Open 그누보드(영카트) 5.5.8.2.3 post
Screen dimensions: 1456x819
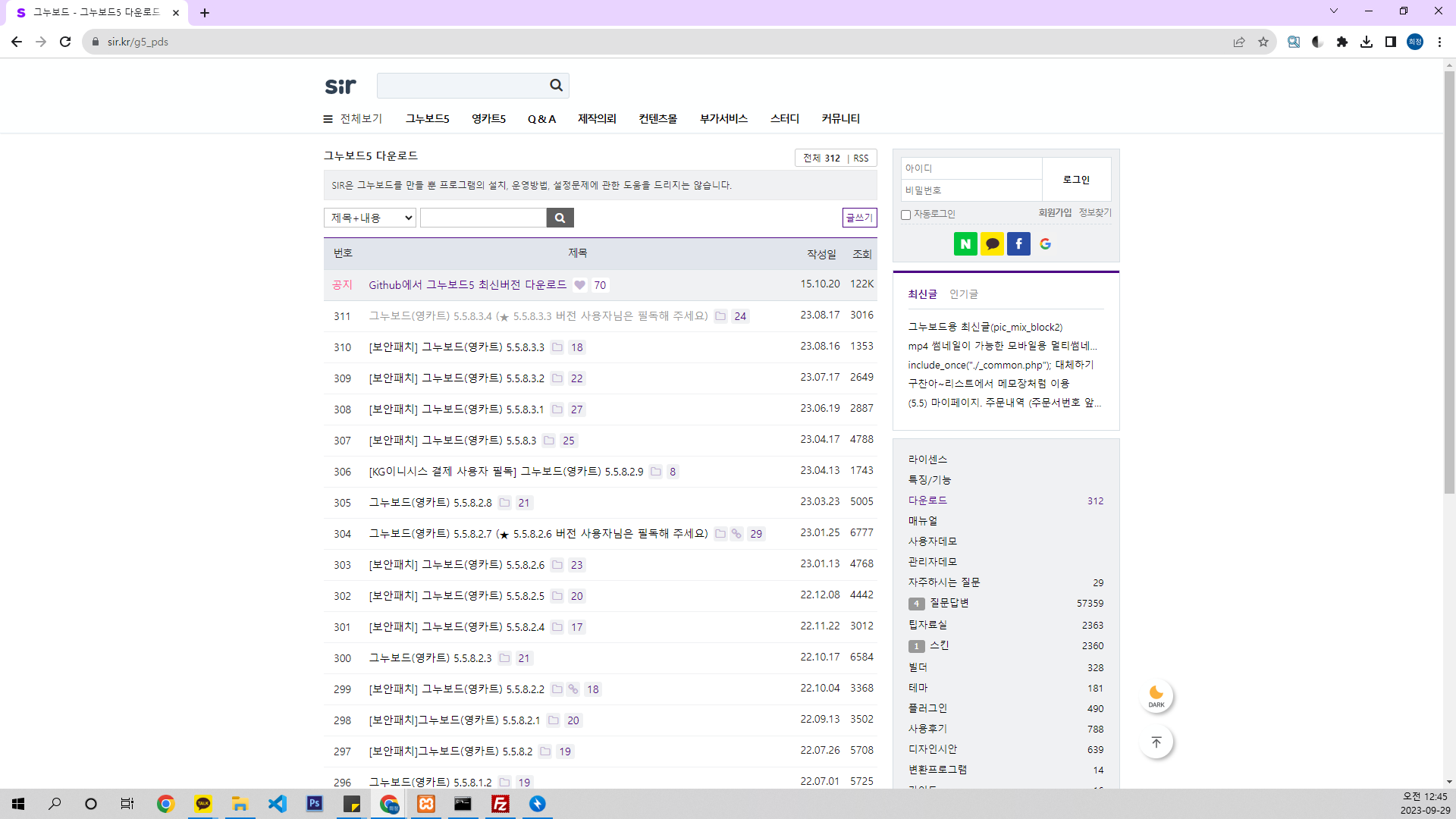click(x=430, y=658)
